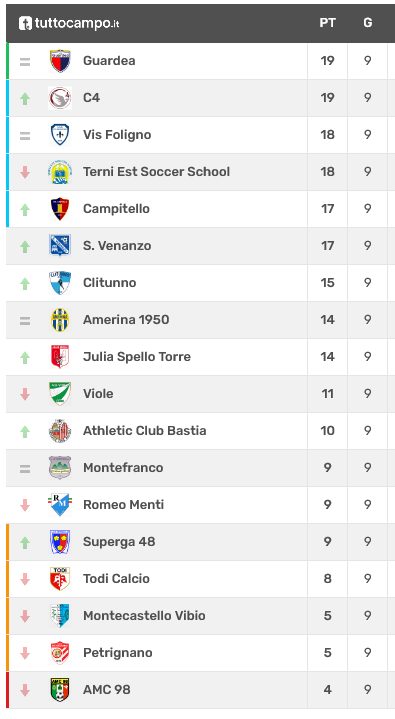This screenshot has height=719, width=395.
Task: Click the Terni Est Soccer School crest
Action: (x=60, y=172)
